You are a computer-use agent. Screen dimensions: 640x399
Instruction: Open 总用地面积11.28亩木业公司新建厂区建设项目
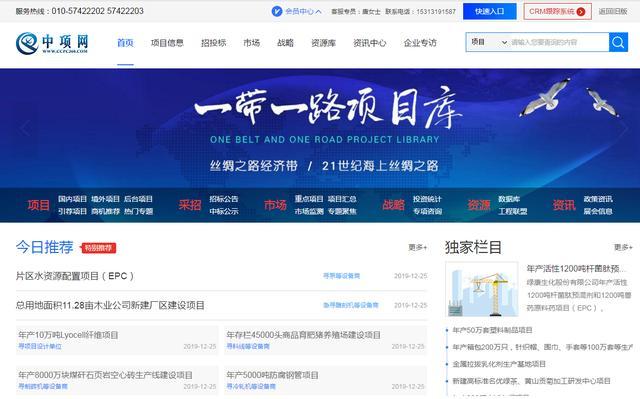tap(110, 305)
